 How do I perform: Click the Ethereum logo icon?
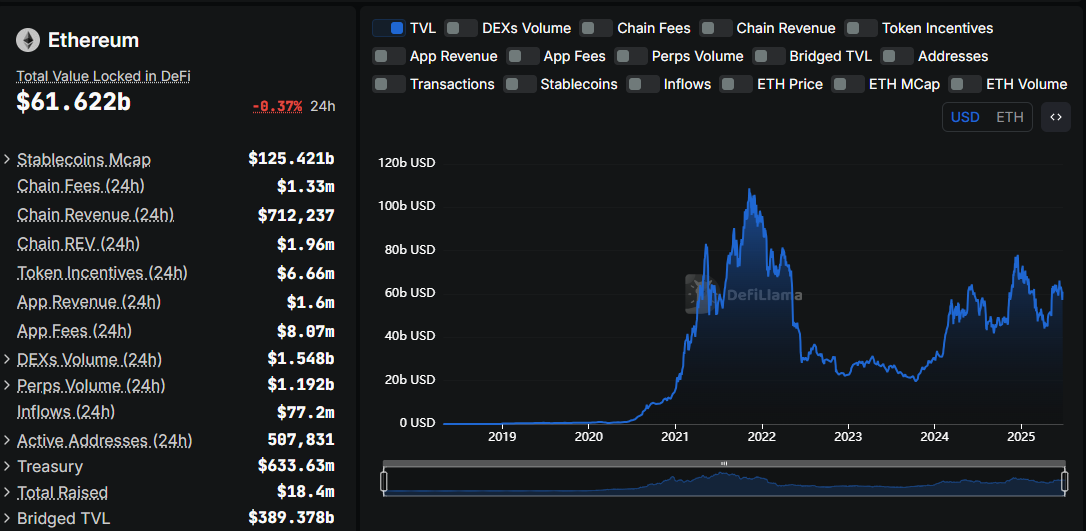28,40
